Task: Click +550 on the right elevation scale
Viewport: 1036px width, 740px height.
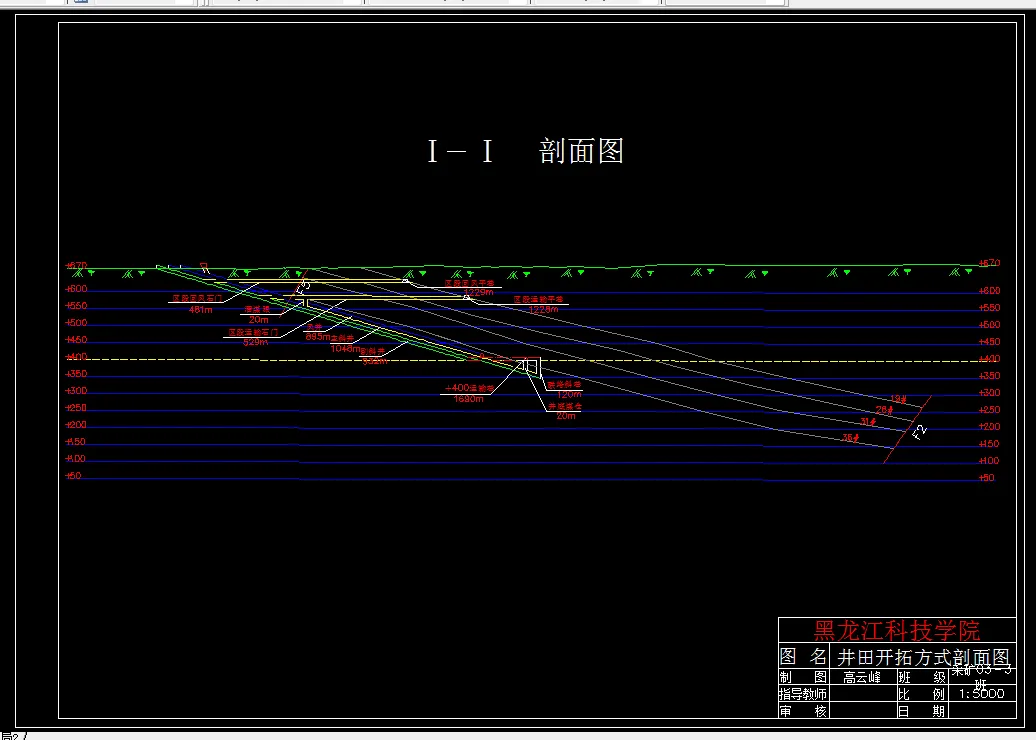Action: (990, 308)
